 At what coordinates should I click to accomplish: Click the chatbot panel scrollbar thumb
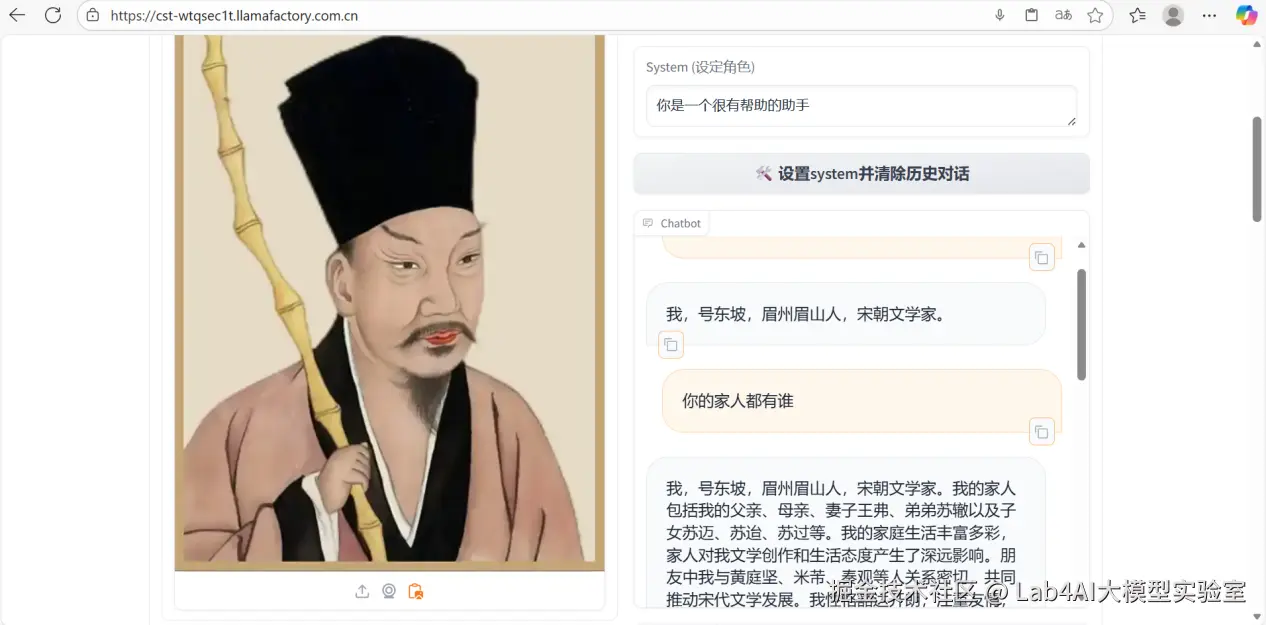[1081, 324]
